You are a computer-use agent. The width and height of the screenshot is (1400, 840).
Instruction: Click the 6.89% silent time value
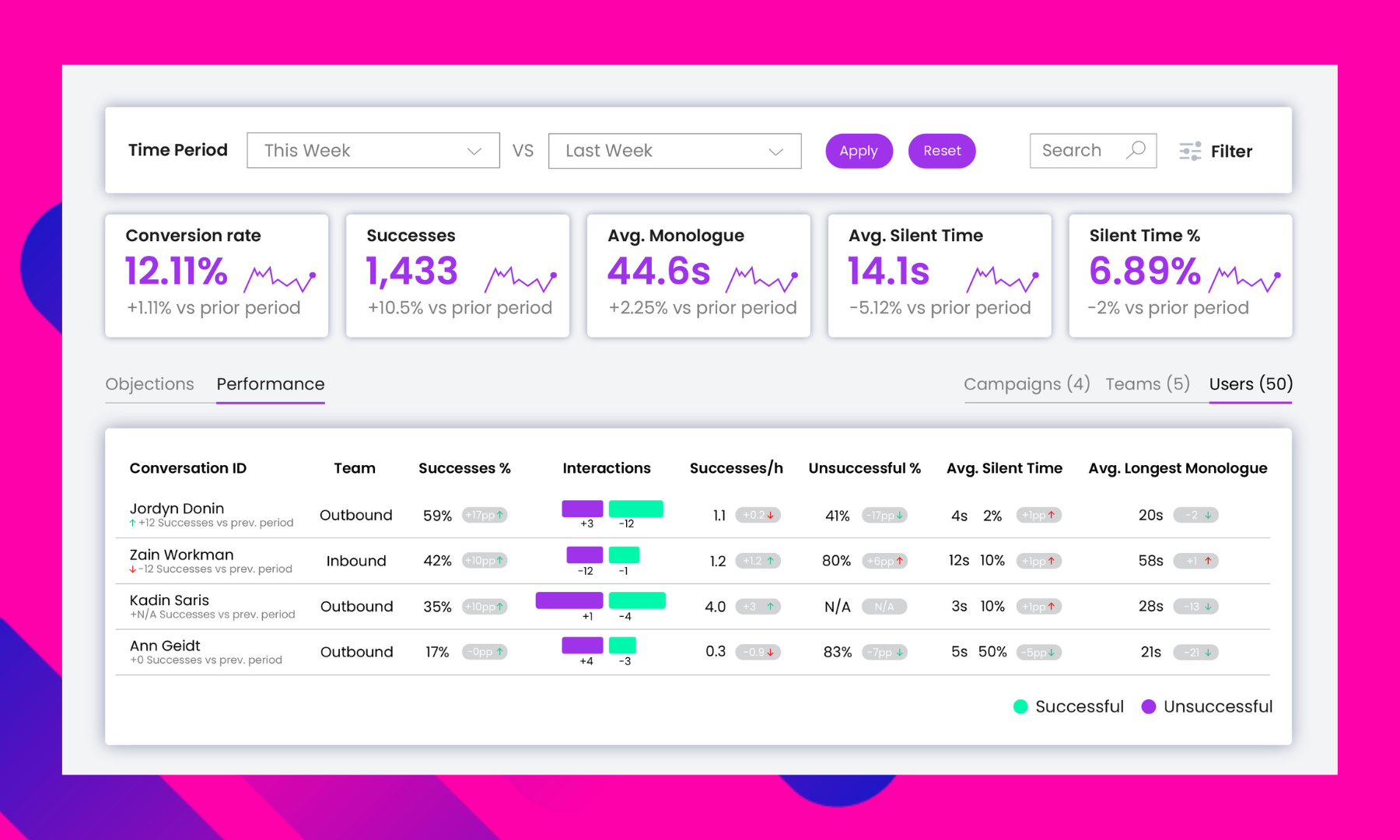point(1145,271)
